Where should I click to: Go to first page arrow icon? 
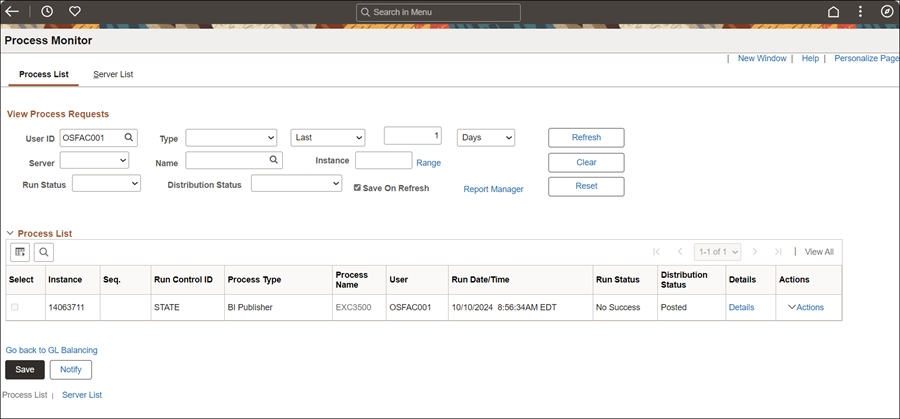(x=657, y=251)
